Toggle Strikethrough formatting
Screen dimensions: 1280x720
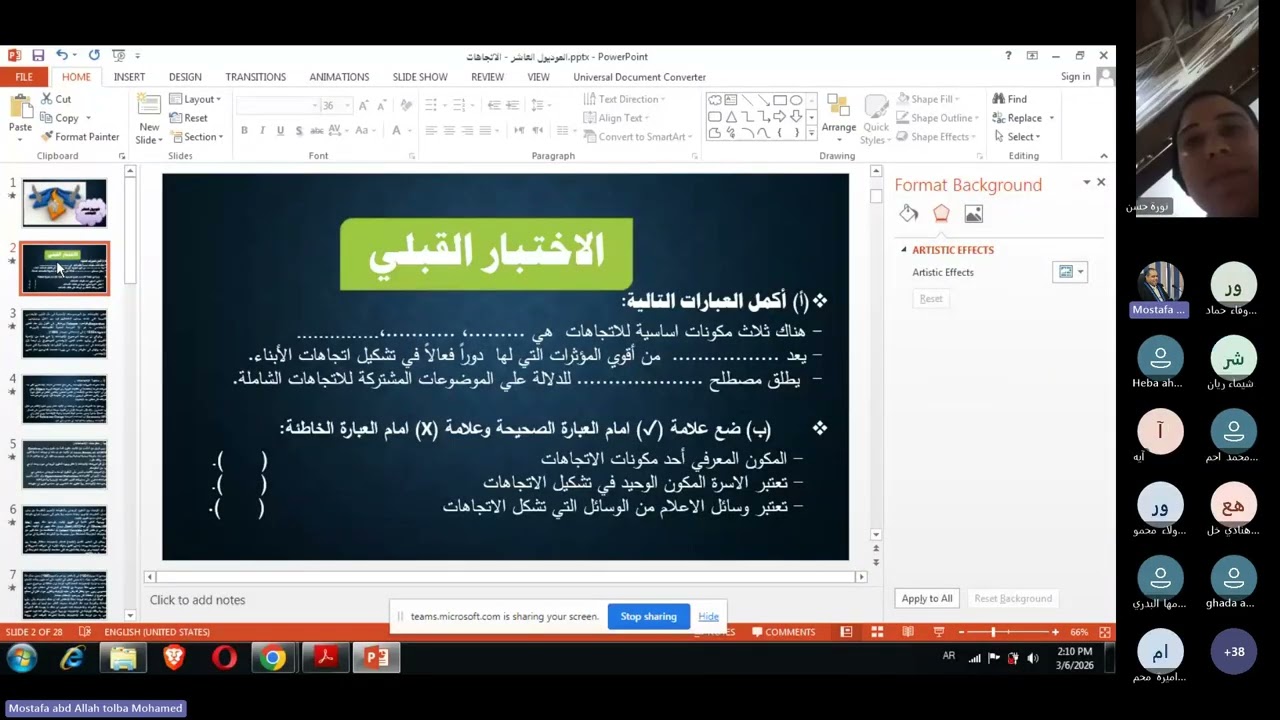(317, 131)
